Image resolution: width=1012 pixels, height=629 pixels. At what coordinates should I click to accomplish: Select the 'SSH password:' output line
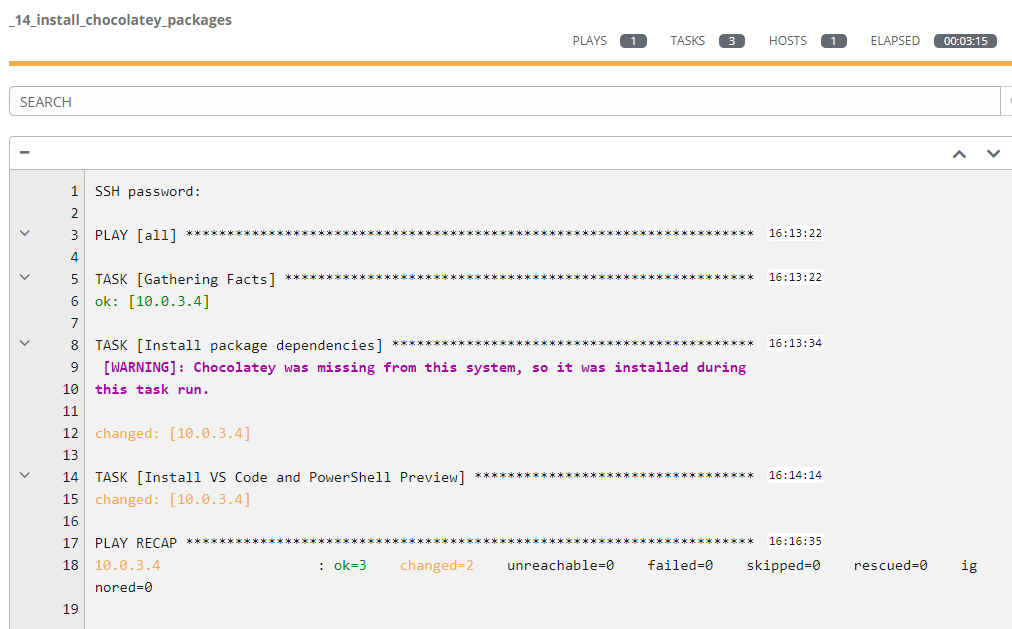tap(148, 192)
